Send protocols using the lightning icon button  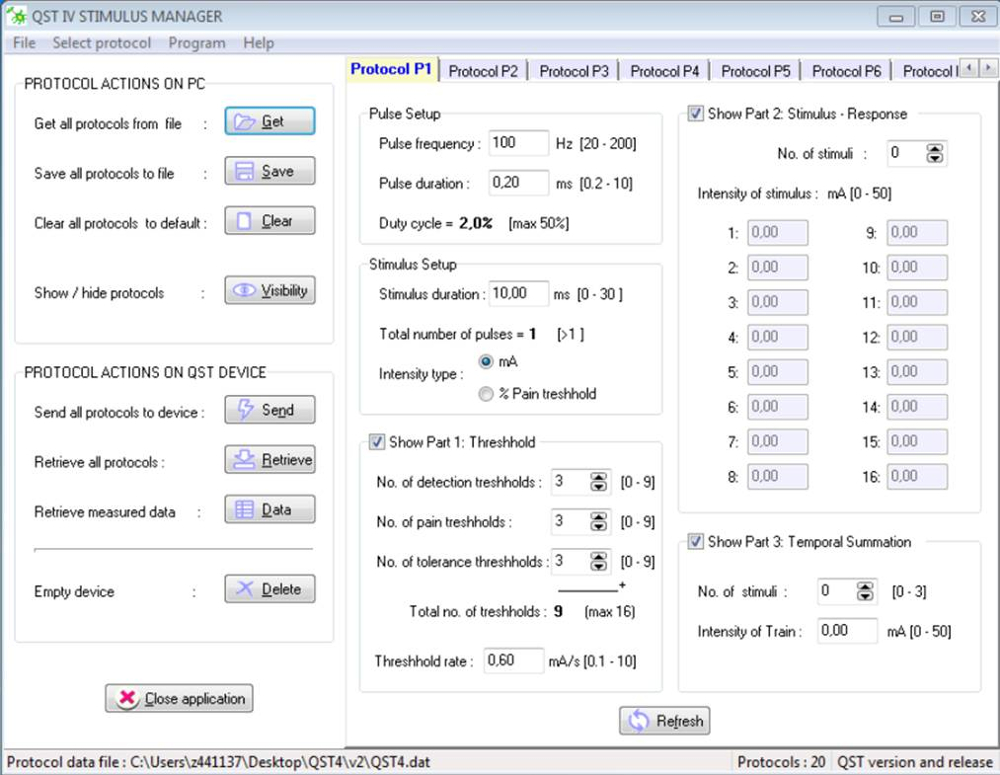269,410
